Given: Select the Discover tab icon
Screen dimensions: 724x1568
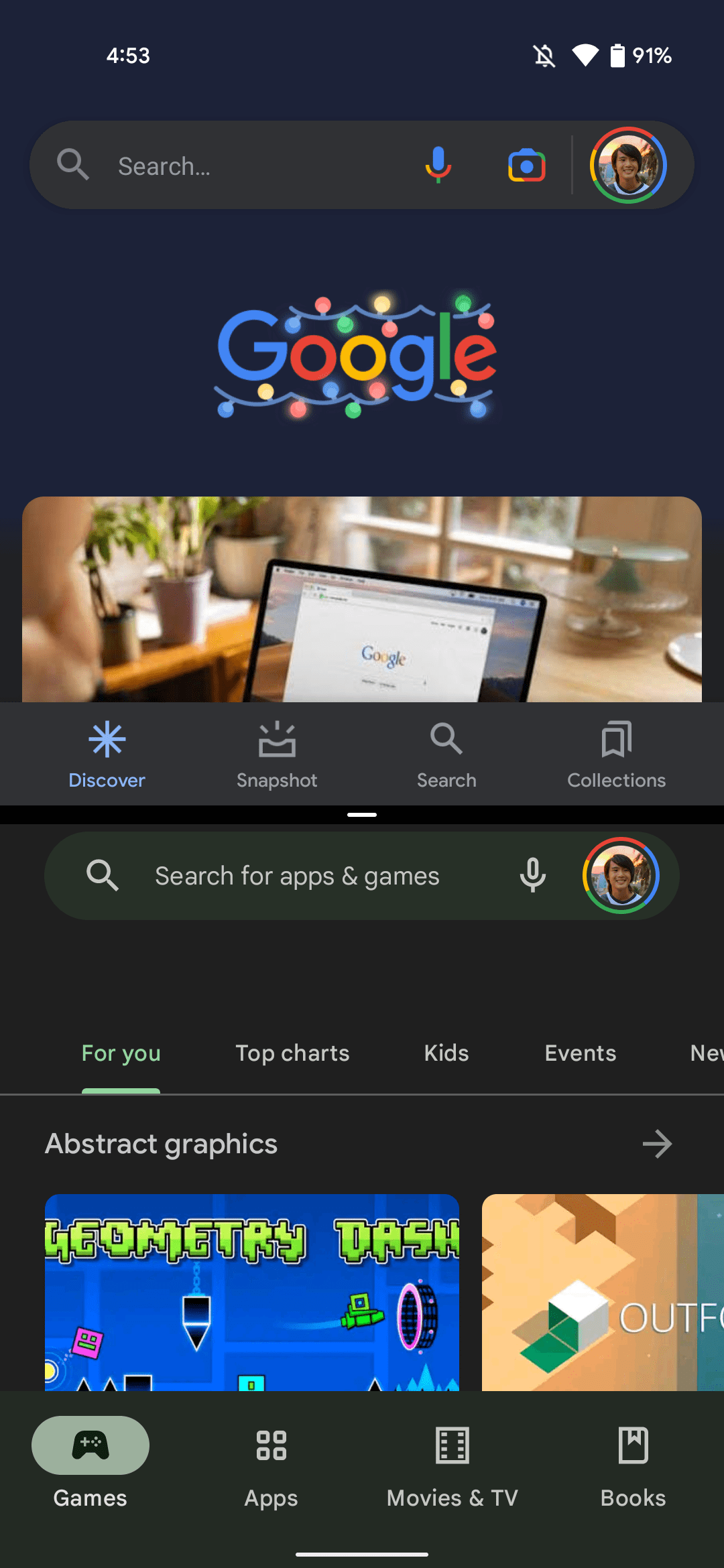Looking at the screenshot, I should point(107,740).
